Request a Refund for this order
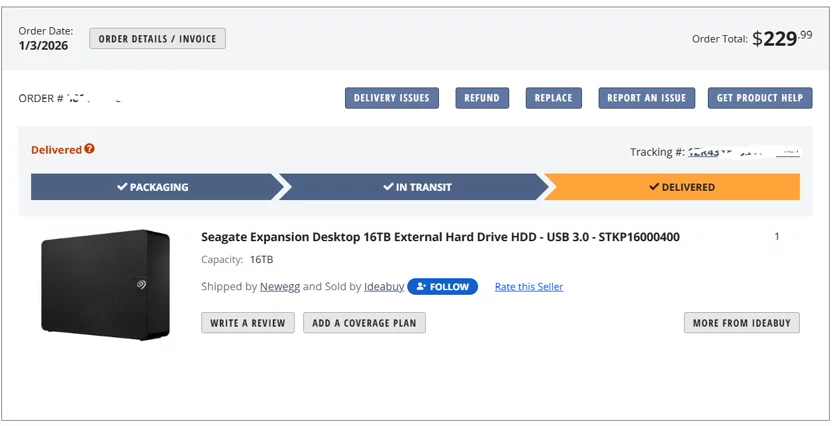835x426 pixels. [482, 98]
